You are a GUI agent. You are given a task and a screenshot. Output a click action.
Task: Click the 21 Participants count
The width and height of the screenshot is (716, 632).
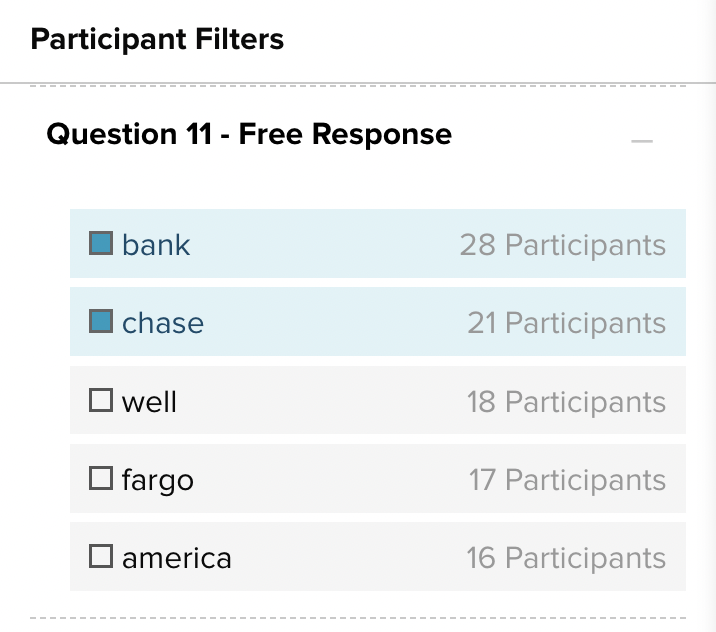566,323
